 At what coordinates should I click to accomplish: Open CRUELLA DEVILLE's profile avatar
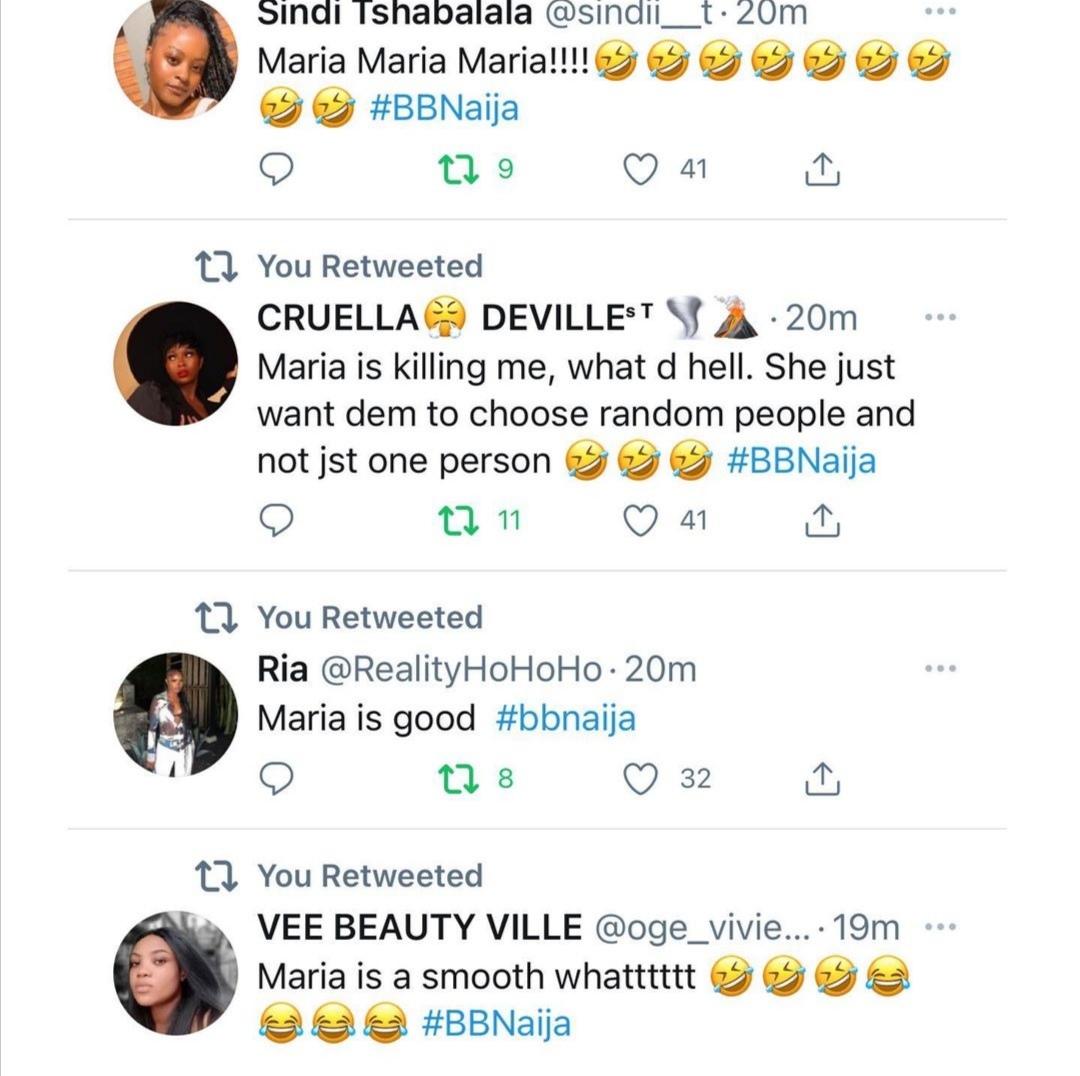click(x=176, y=363)
